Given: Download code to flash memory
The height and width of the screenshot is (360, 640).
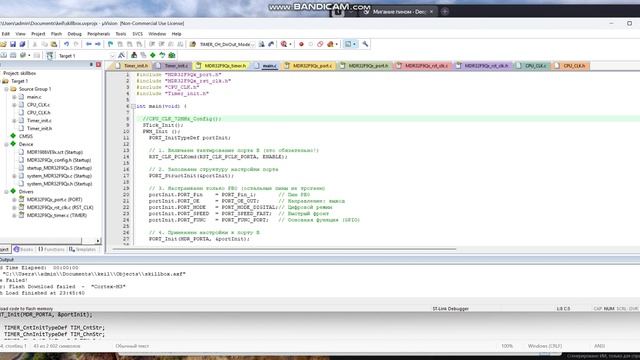Looking at the screenshot, I should (x=50, y=56).
